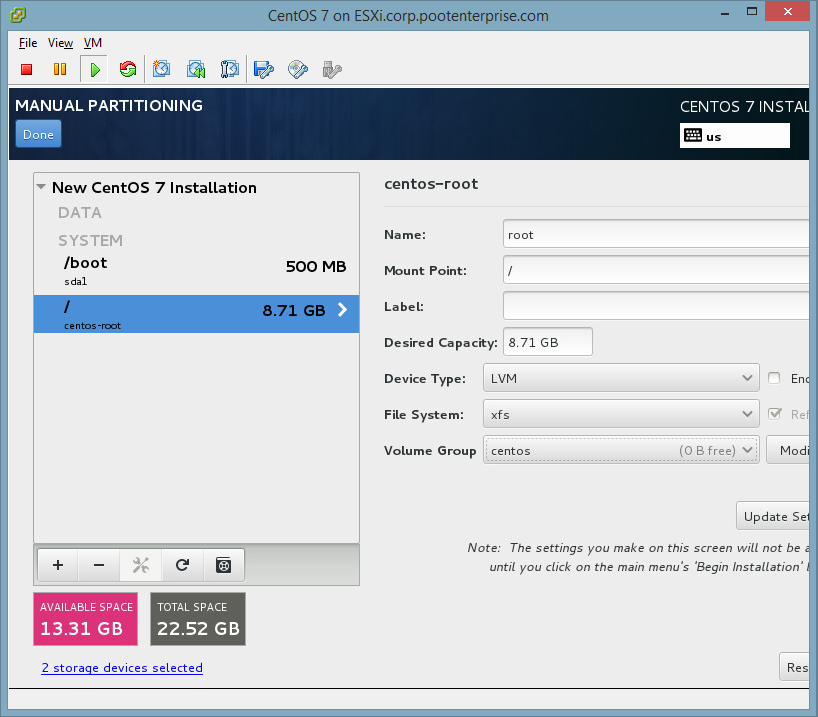Click the Reset virtual machine icon
The image size is (818, 717).
click(128, 69)
